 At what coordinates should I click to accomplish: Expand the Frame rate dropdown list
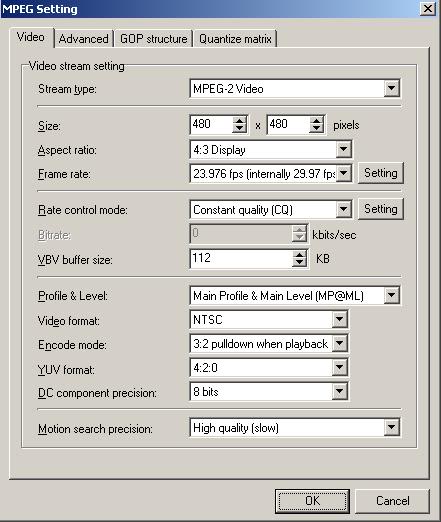coord(343,173)
